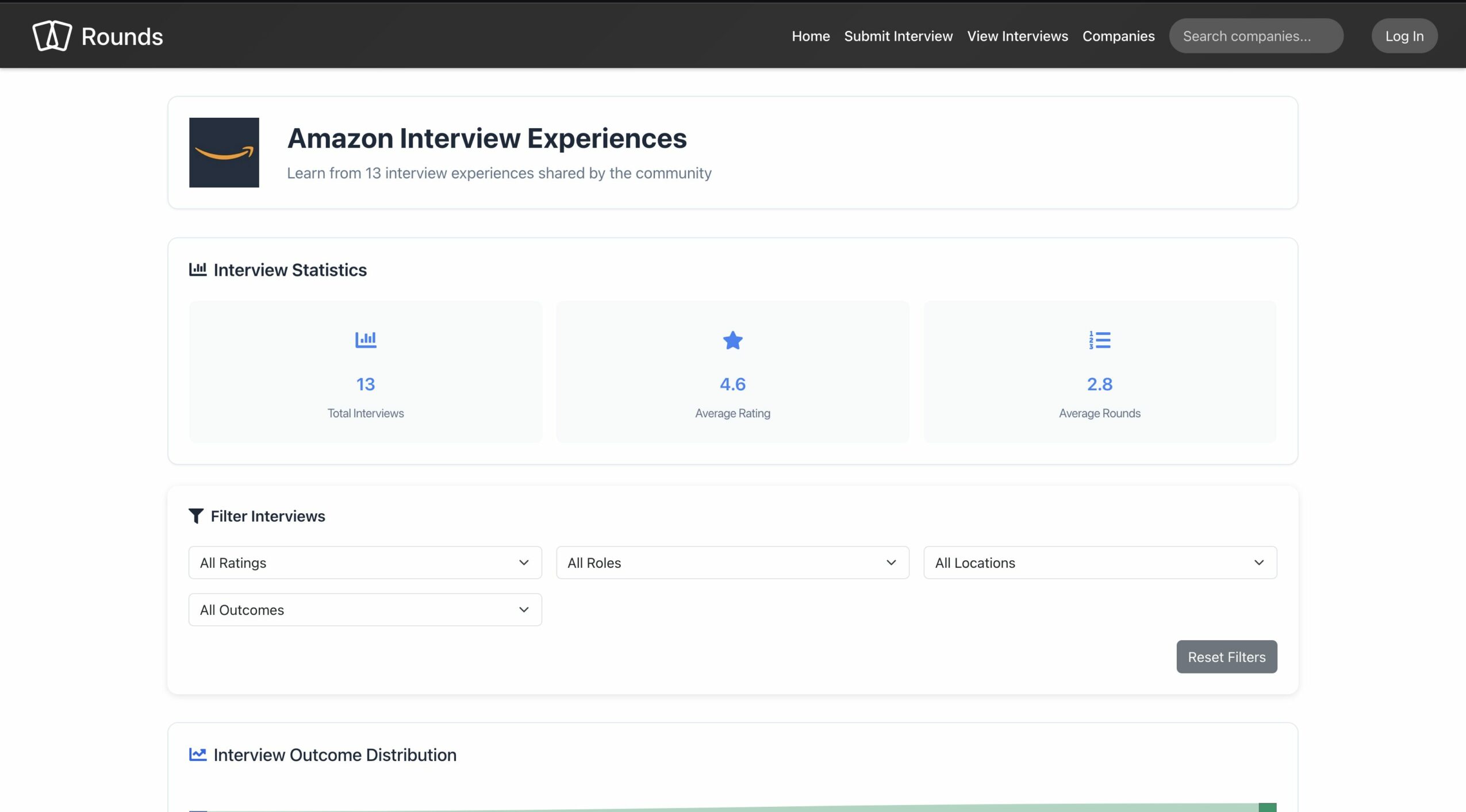This screenshot has height=812, width=1466.
Task: Click the Reset Filters button
Action: (x=1226, y=657)
